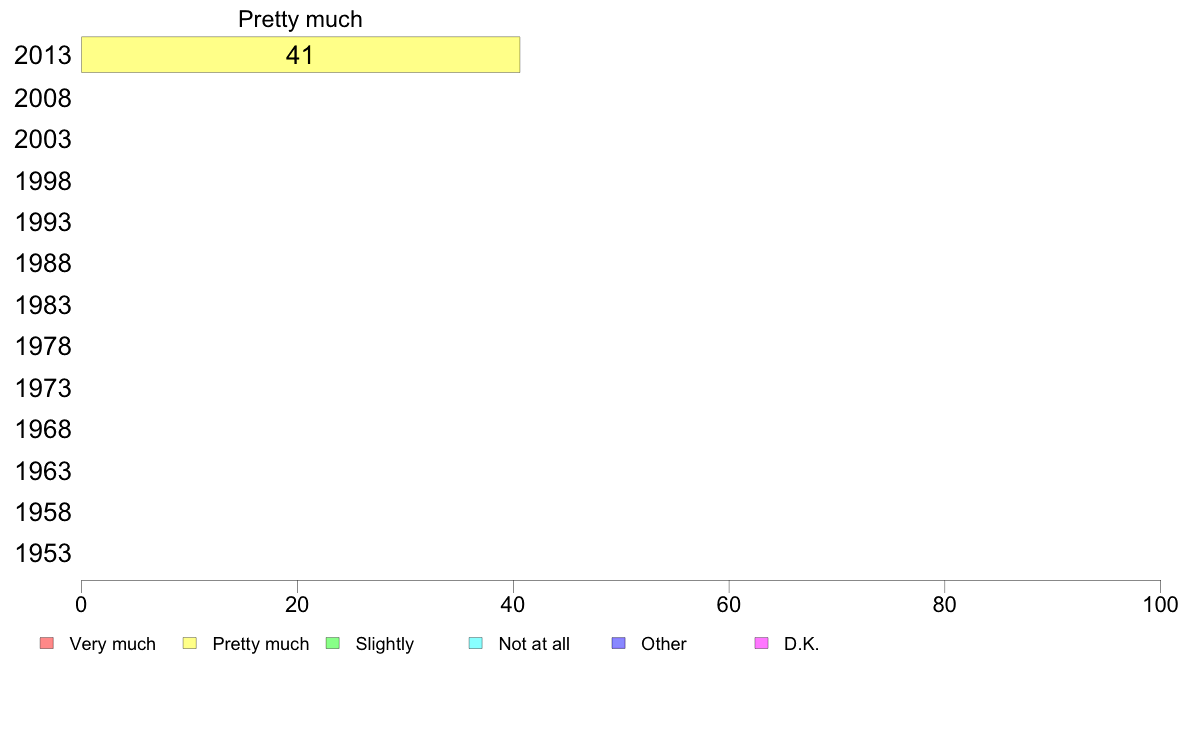This screenshot has height=736, width=1188.
Task: Select the Other blue legend swatch
Action: point(618,643)
